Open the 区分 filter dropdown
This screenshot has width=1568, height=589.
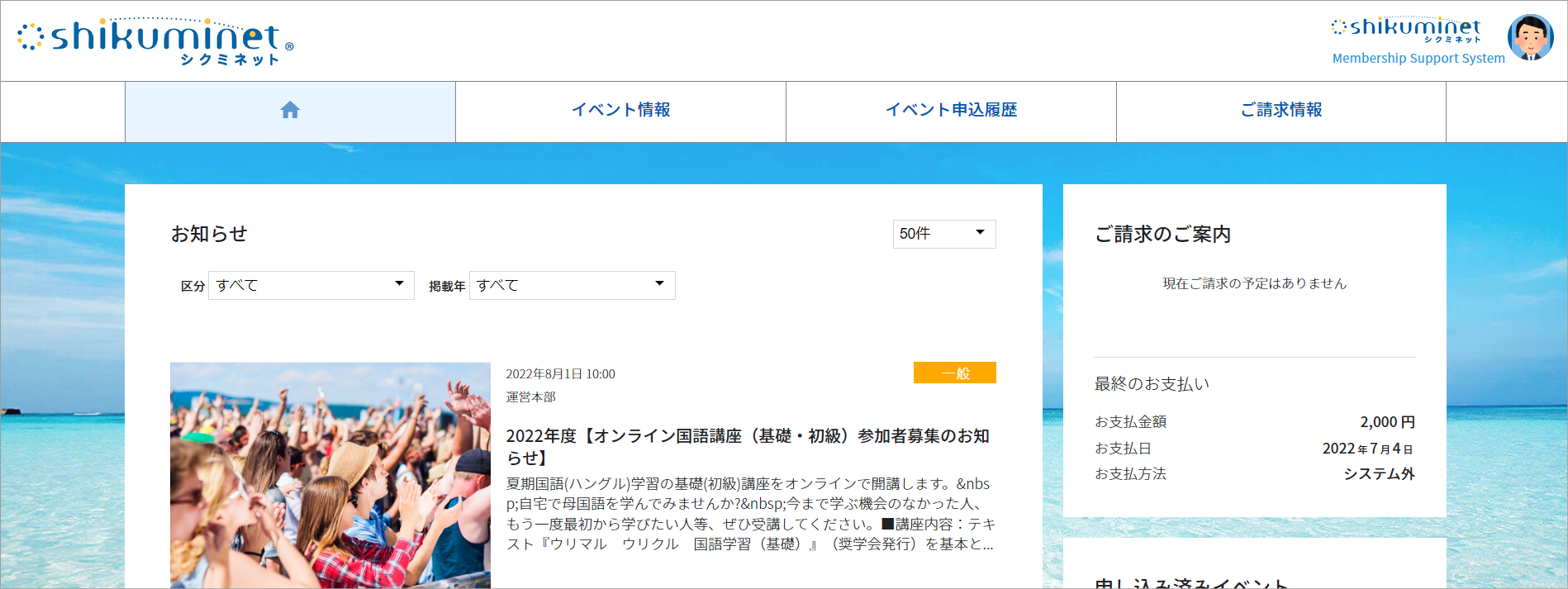311,285
